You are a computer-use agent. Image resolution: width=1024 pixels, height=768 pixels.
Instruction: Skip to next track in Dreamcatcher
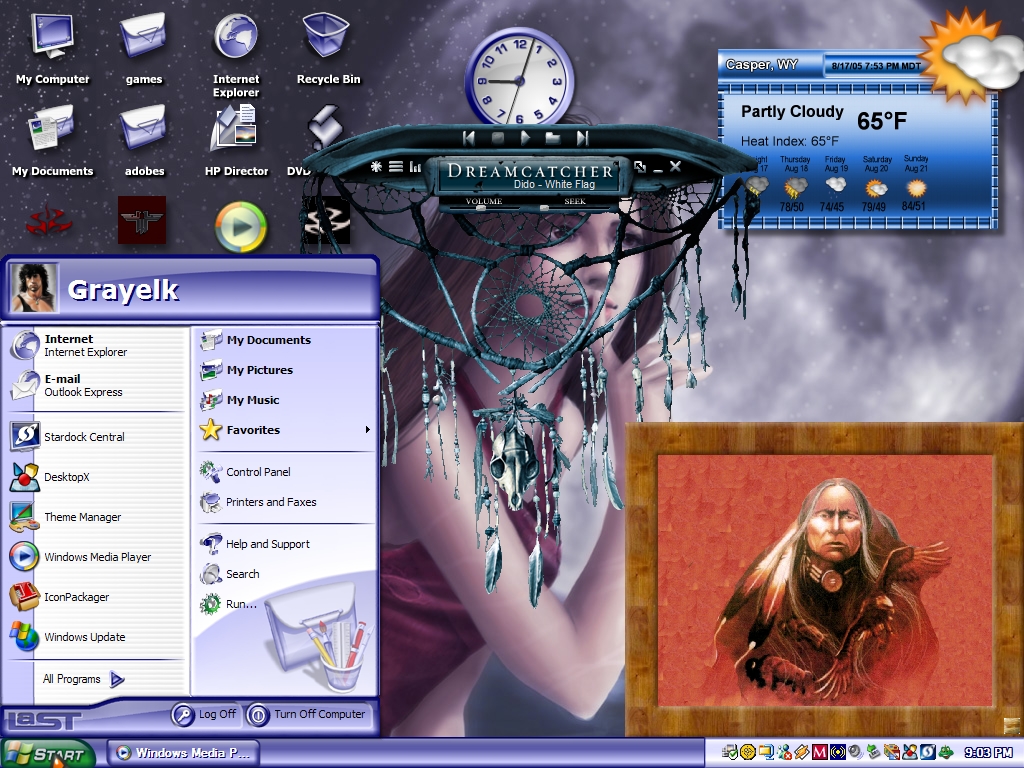pyautogui.click(x=582, y=138)
